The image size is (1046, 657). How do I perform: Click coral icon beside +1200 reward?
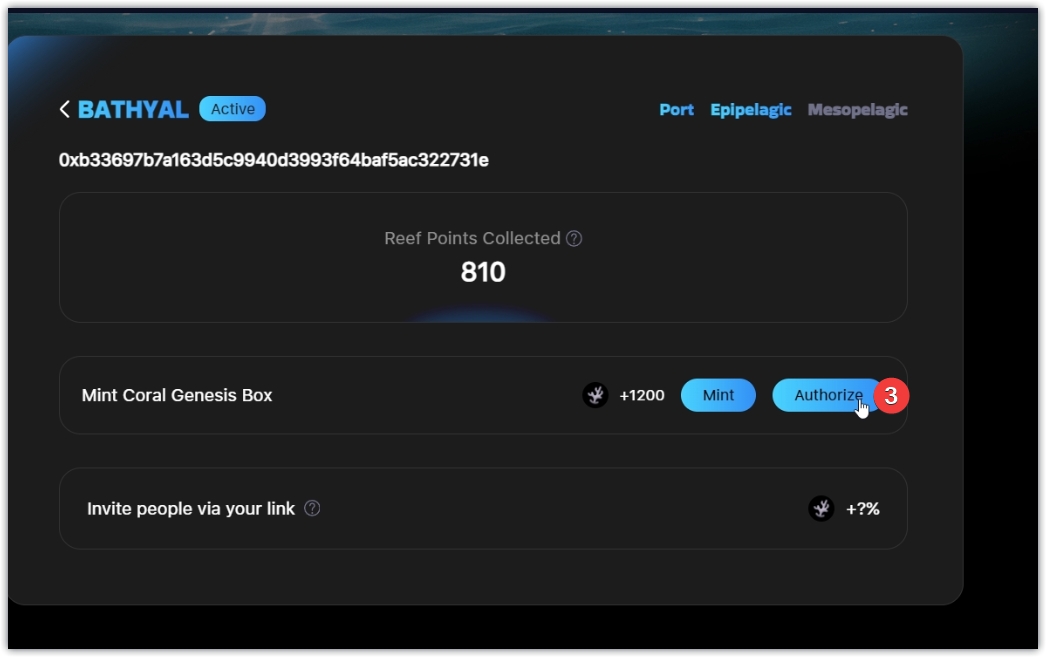595,395
